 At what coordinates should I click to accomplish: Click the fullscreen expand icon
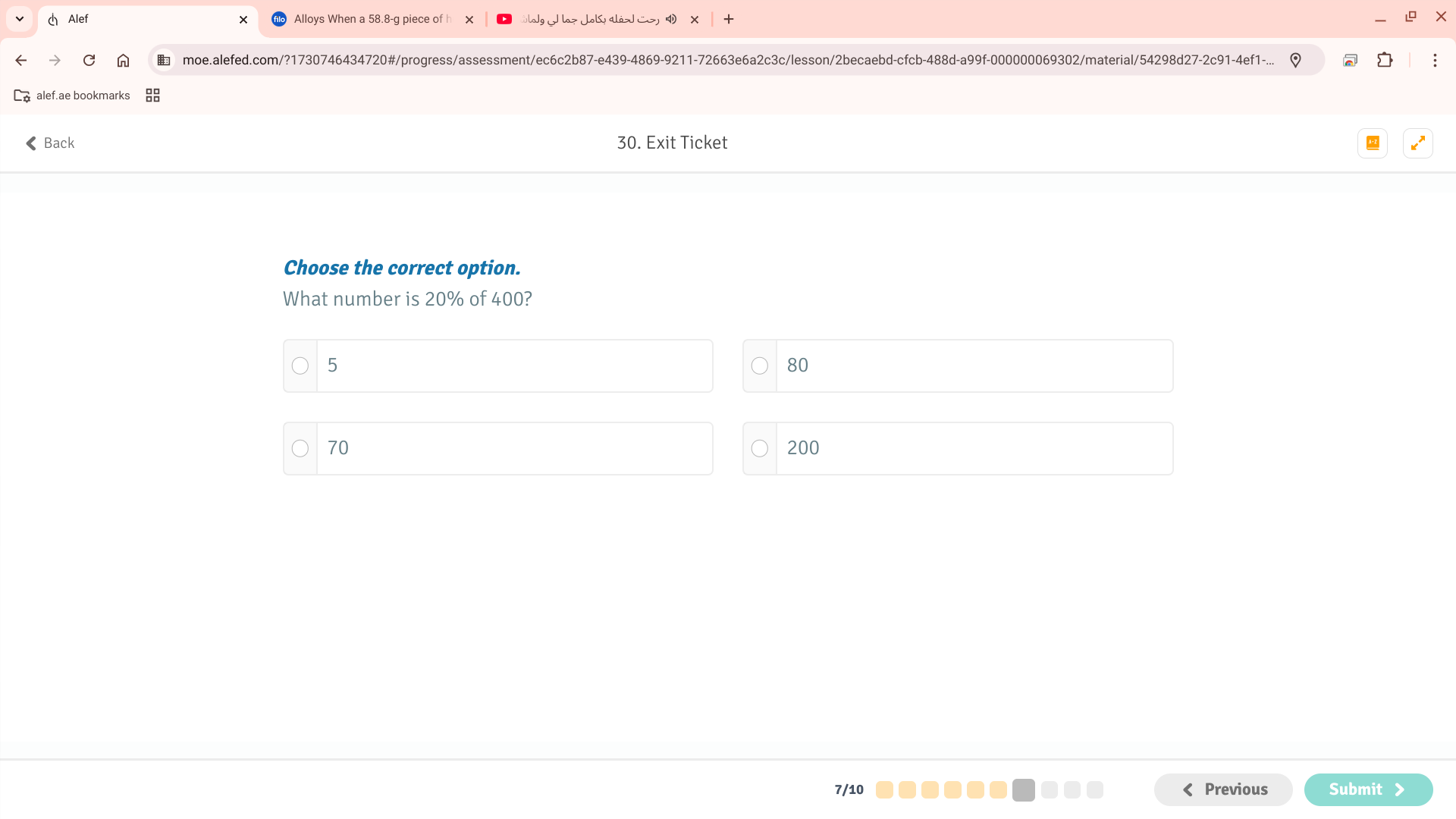1417,143
